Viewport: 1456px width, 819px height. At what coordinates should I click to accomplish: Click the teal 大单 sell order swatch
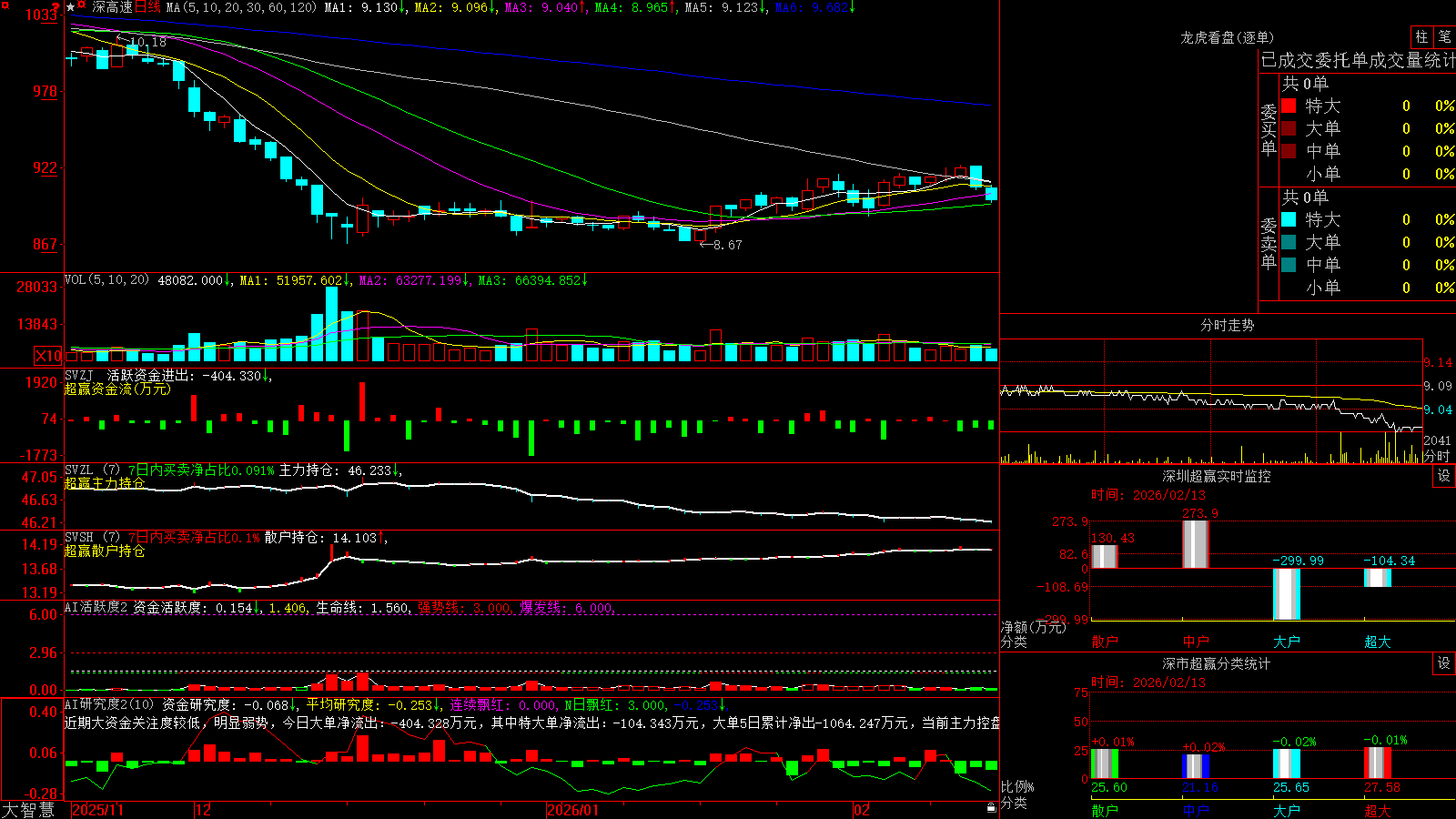1289,242
